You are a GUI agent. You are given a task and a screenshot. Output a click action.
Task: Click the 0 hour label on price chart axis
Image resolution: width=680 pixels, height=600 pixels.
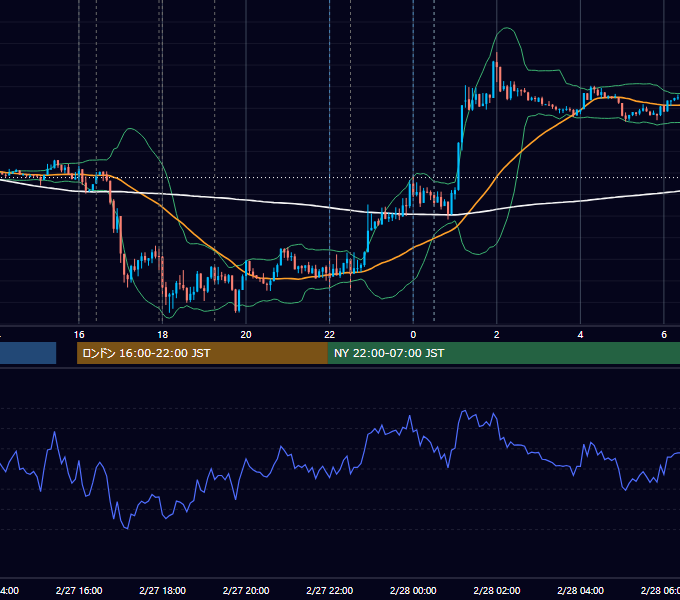[413, 335]
